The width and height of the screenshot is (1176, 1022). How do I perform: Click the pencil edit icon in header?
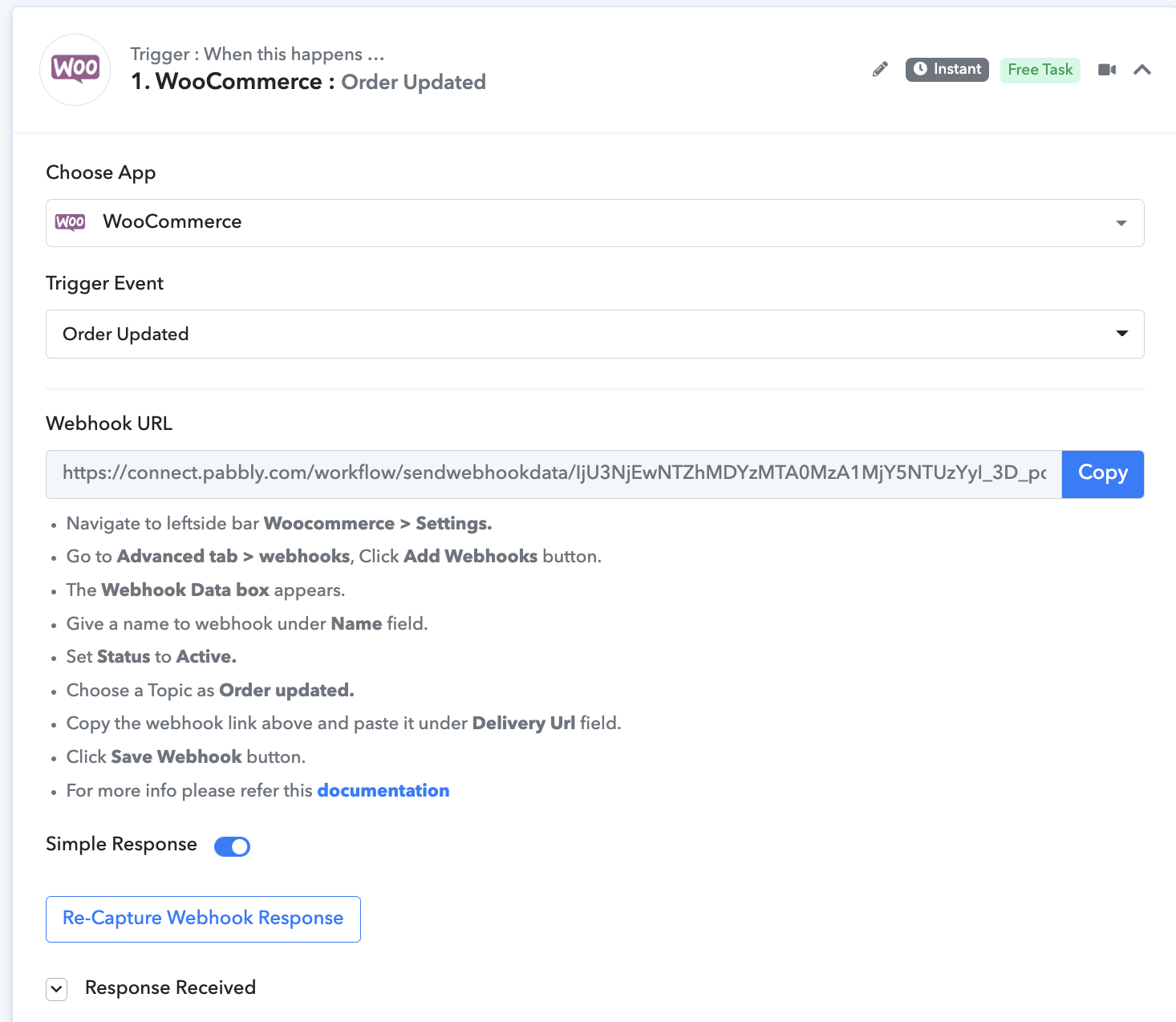coord(880,70)
